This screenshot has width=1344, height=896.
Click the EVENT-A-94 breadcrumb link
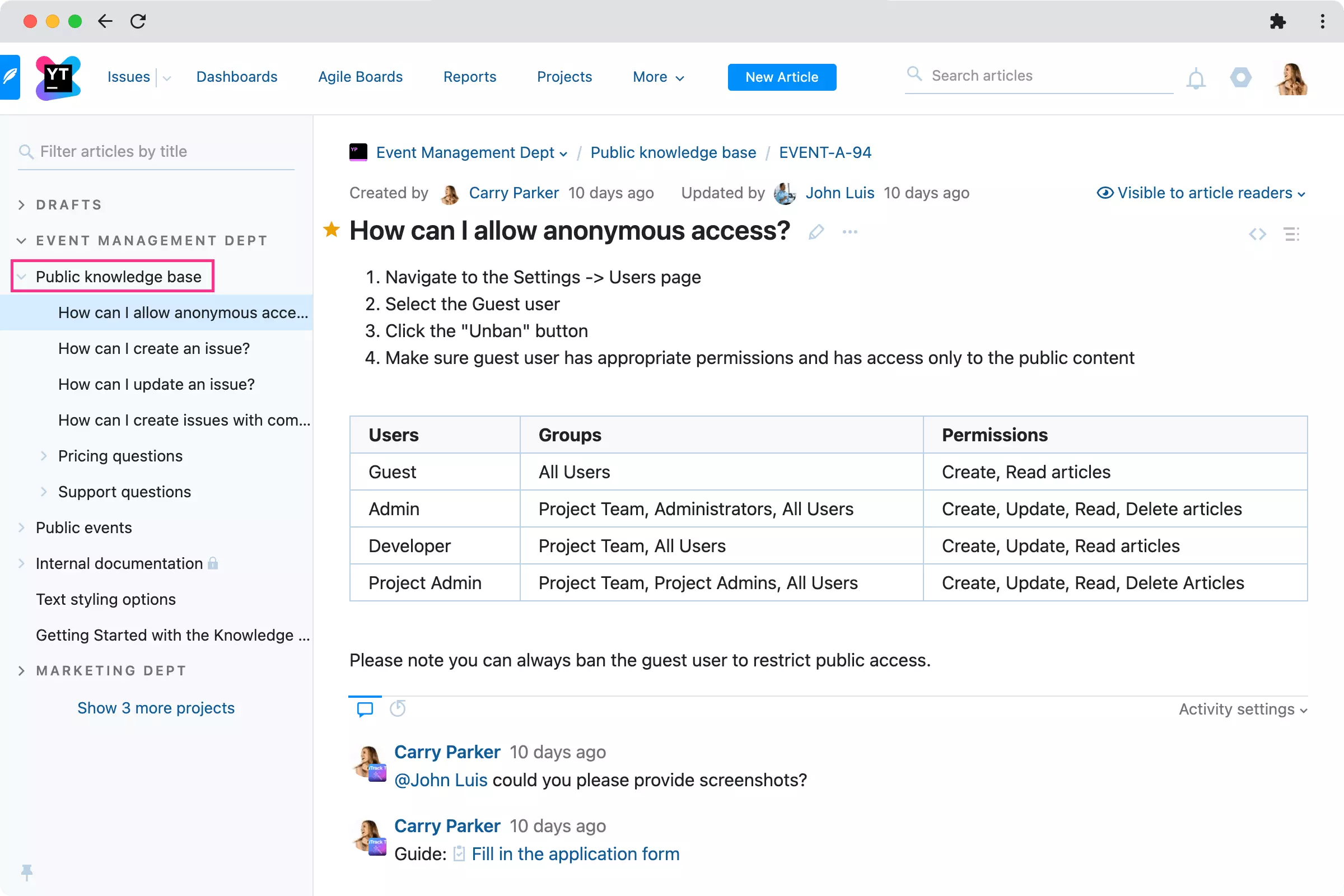(825, 152)
